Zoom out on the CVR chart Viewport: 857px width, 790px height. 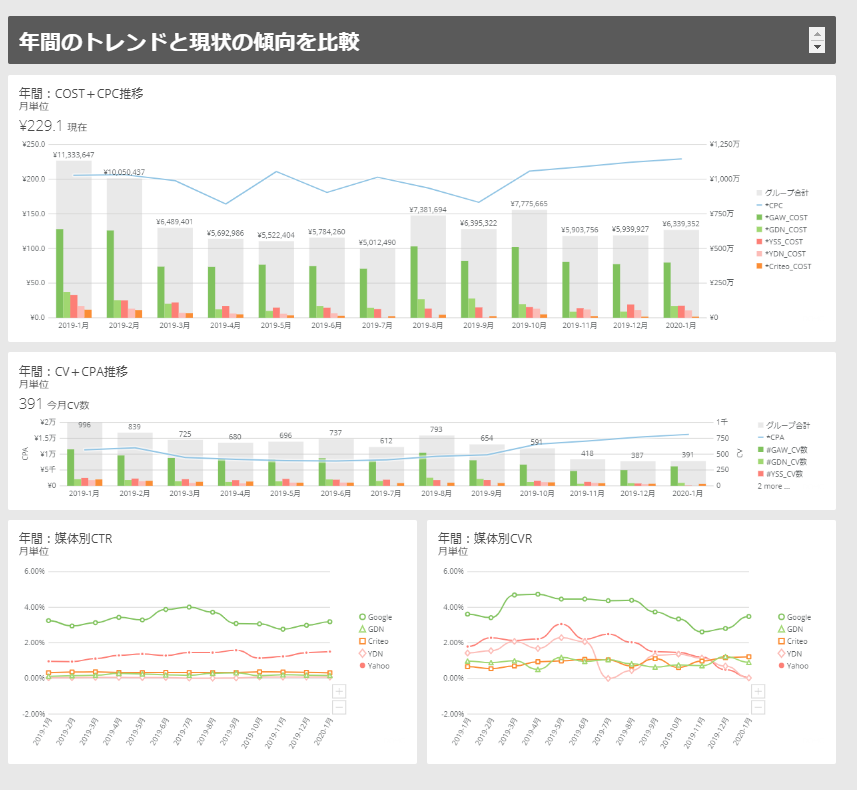[758, 707]
